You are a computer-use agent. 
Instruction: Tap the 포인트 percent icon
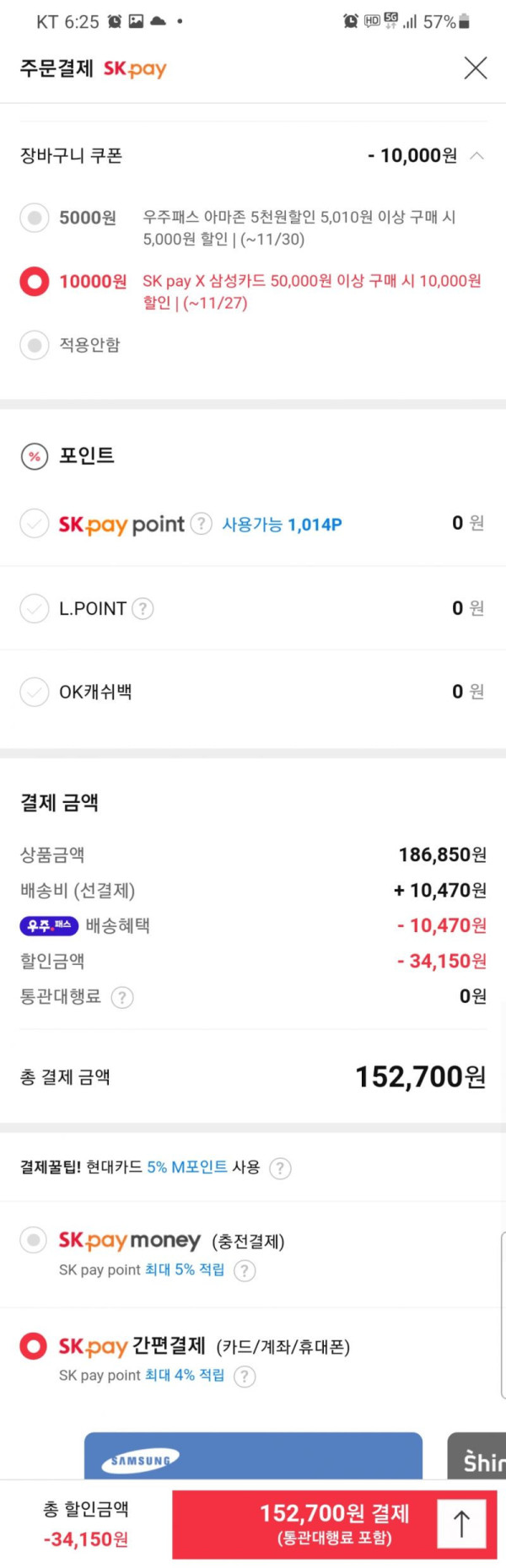(34, 456)
